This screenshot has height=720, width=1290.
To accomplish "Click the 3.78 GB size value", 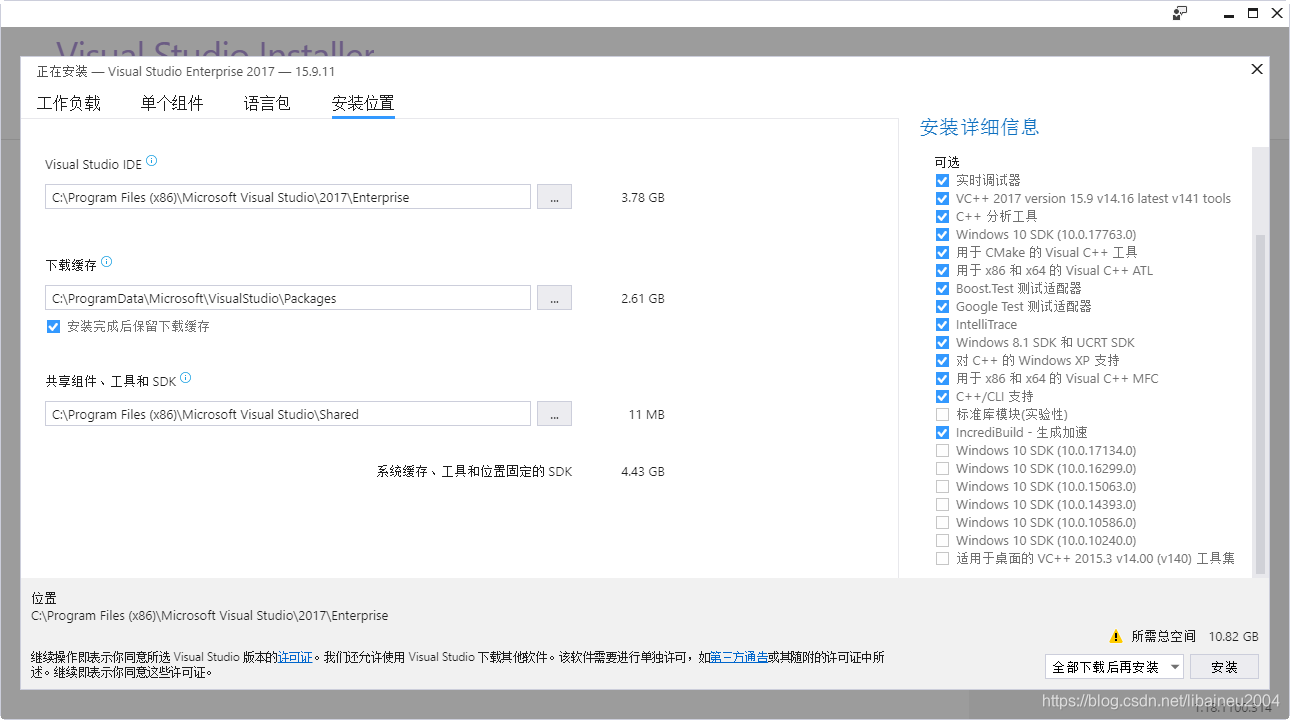I will click(642, 197).
